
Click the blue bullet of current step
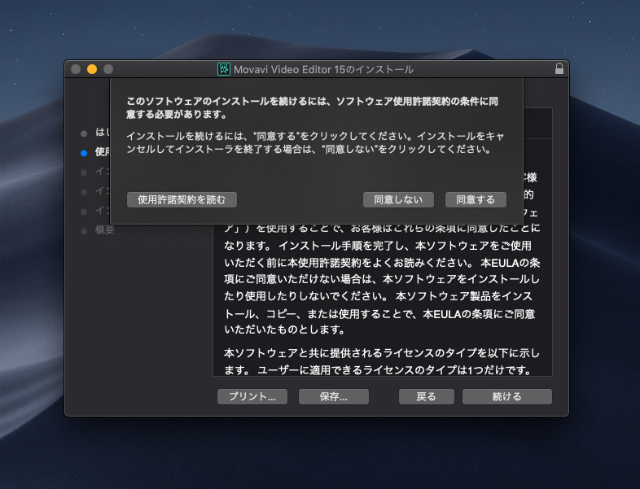coord(84,153)
